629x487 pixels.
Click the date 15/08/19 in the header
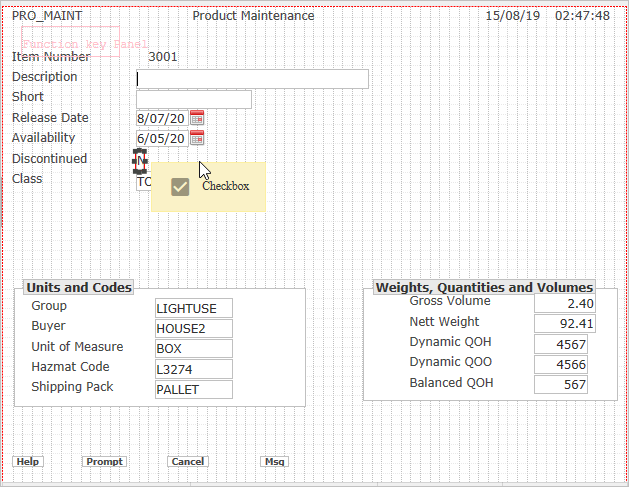[513, 16]
